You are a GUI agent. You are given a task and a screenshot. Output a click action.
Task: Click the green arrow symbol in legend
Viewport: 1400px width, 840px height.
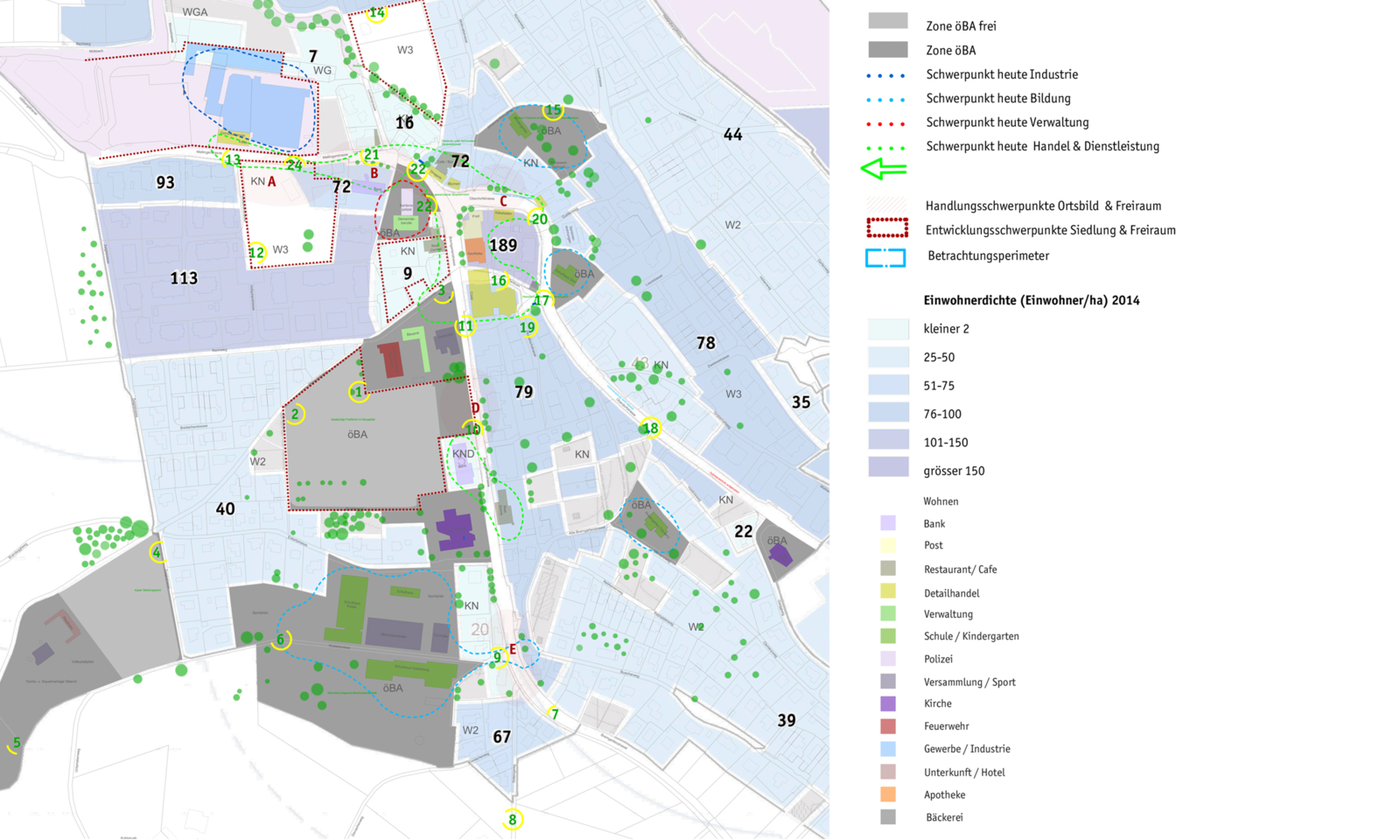[885, 169]
